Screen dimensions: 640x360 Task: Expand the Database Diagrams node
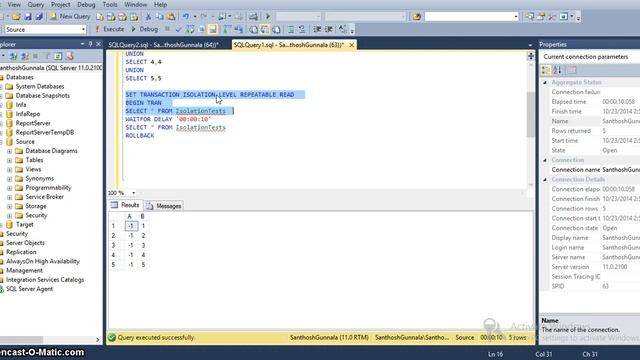[9, 151]
